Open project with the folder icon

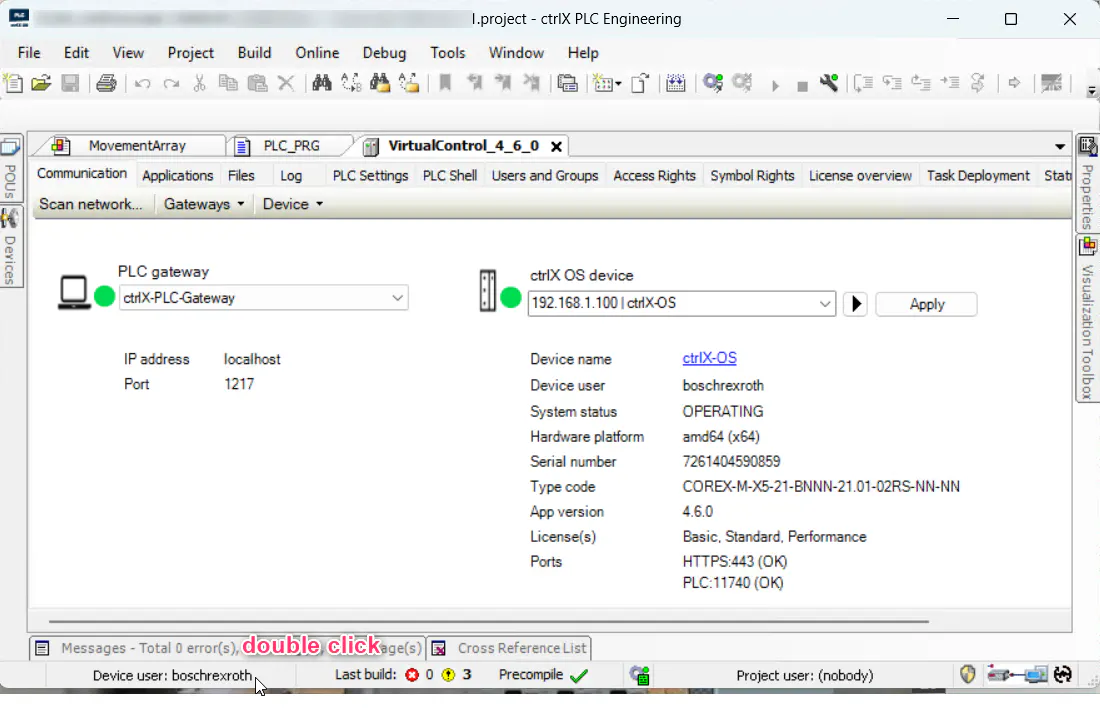[x=41, y=83]
